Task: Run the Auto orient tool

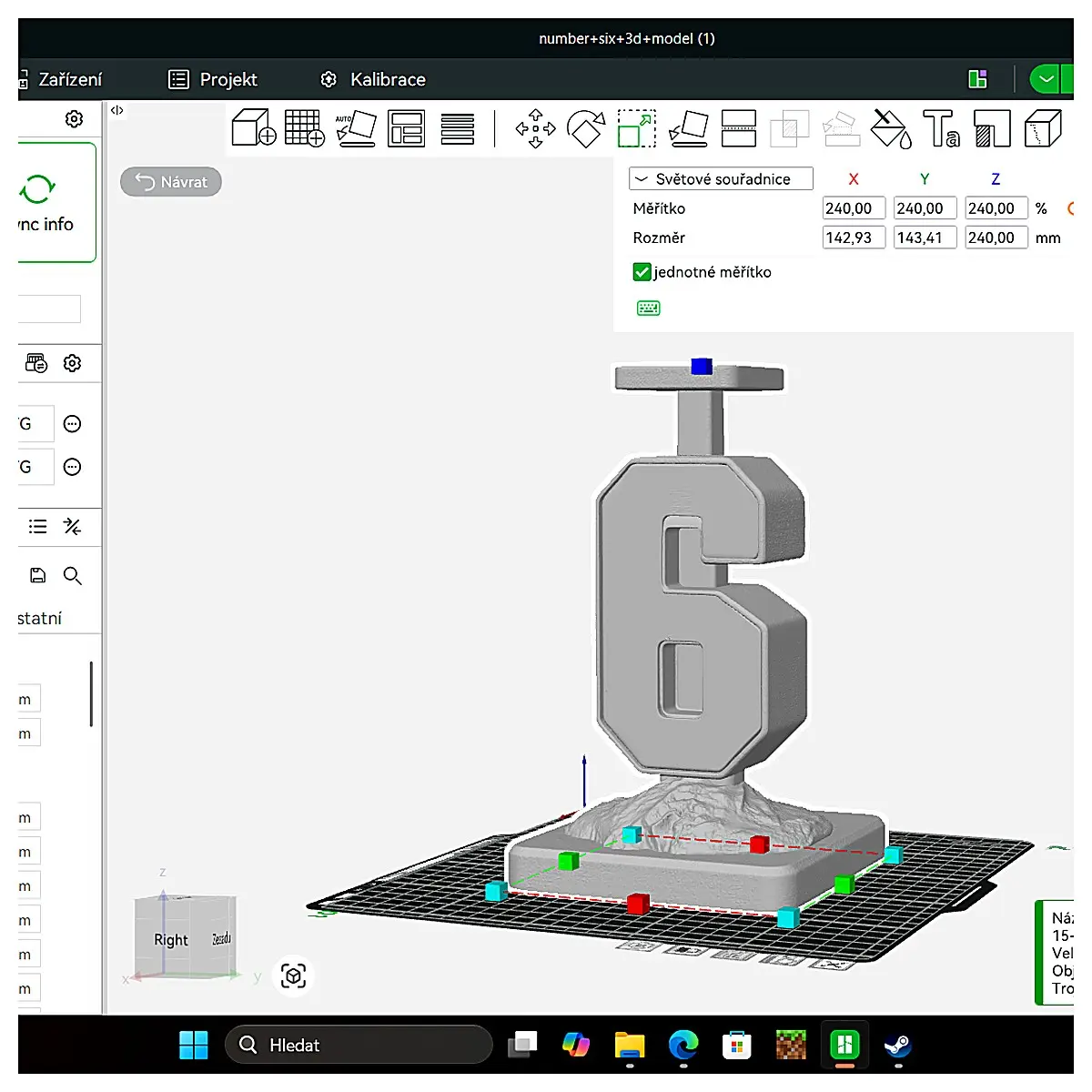Action: [x=356, y=128]
